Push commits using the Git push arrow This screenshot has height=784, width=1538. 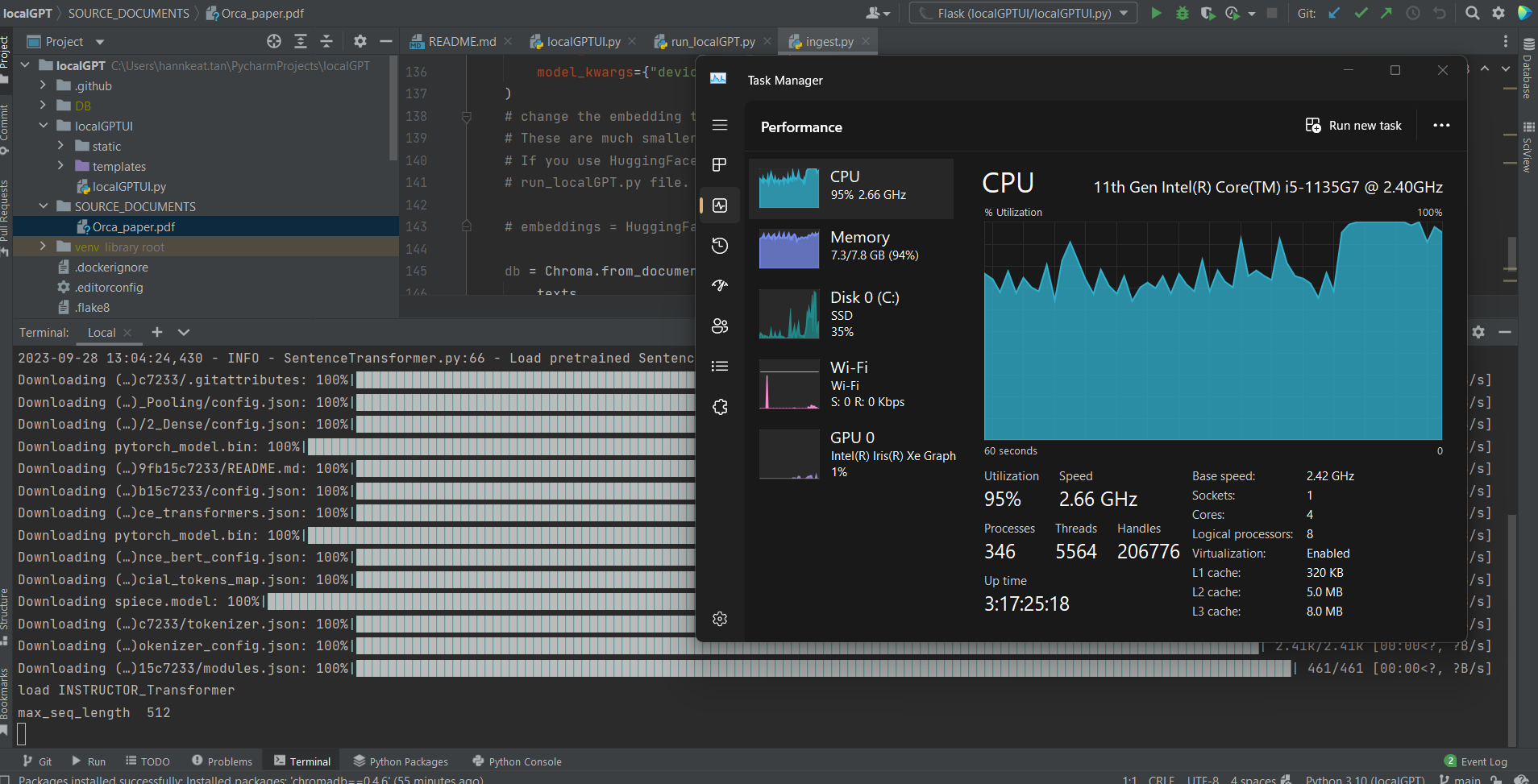pos(1387,13)
